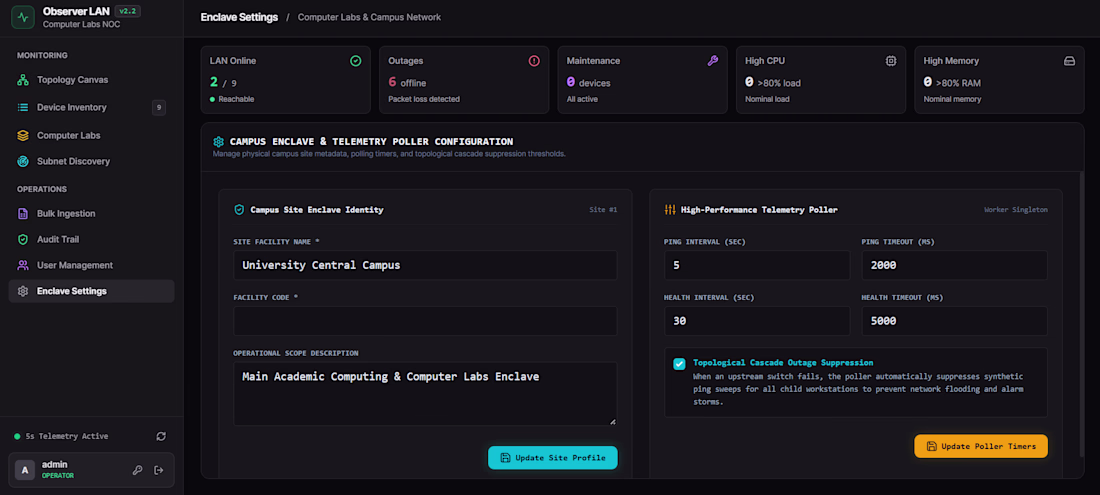Click the admin avatar letter A
The image size is (1100, 495).
[x=25, y=470]
